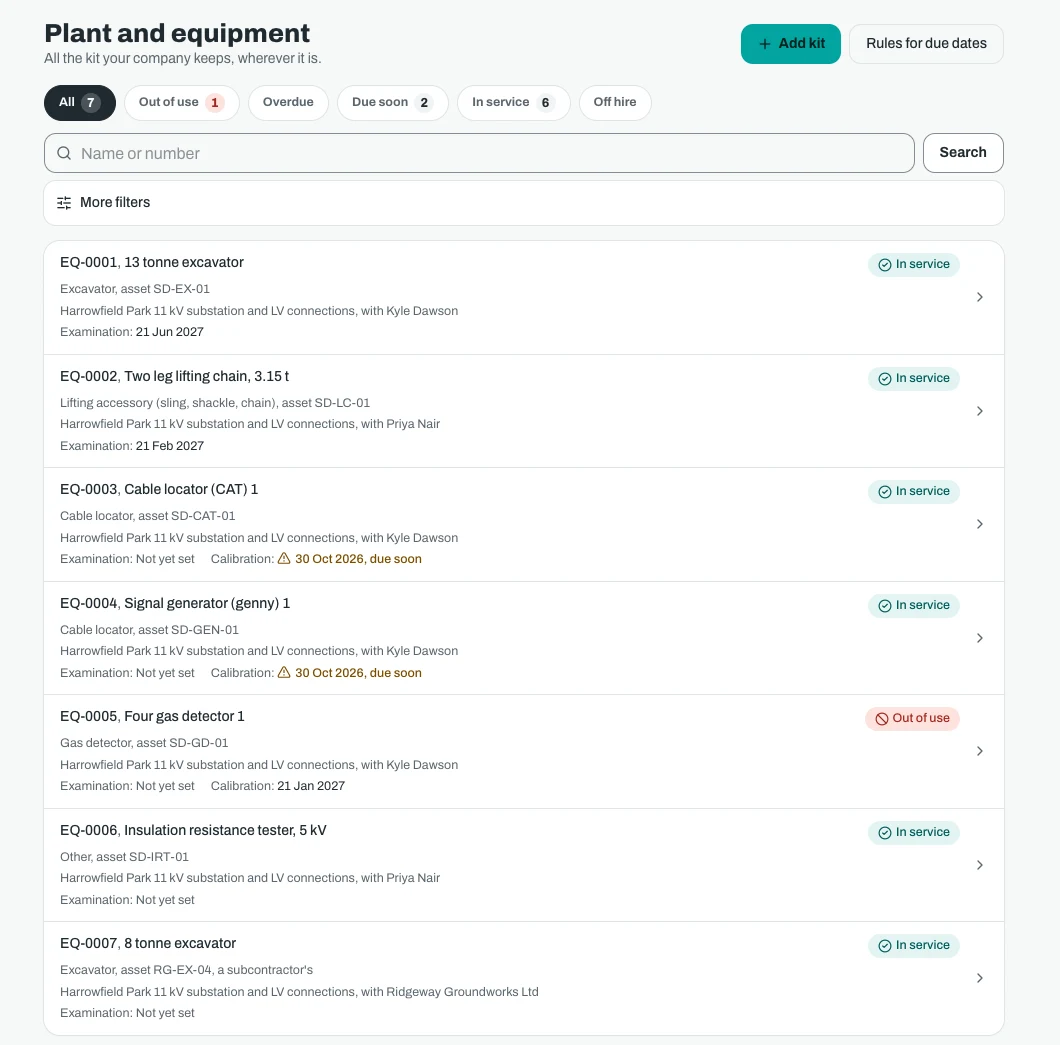Click the plus icon on Add kit
The width and height of the screenshot is (1060, 1045).
coord(765,44)
